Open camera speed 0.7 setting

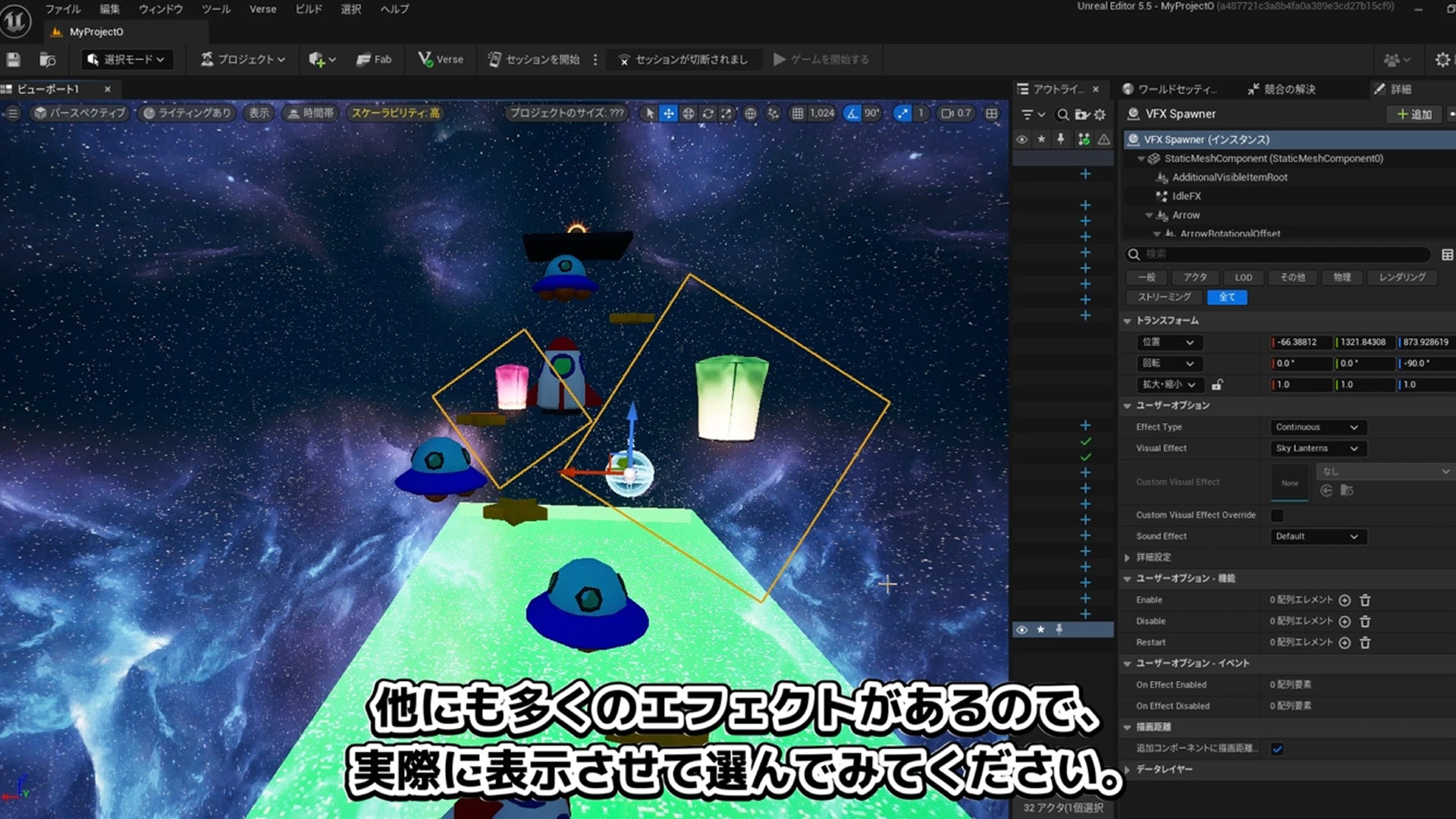pos(956,113)
